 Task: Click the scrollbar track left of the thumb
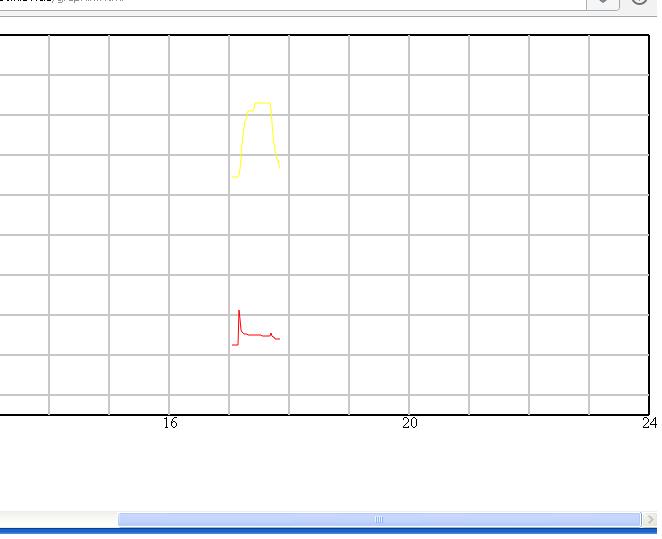click(59, 520)
